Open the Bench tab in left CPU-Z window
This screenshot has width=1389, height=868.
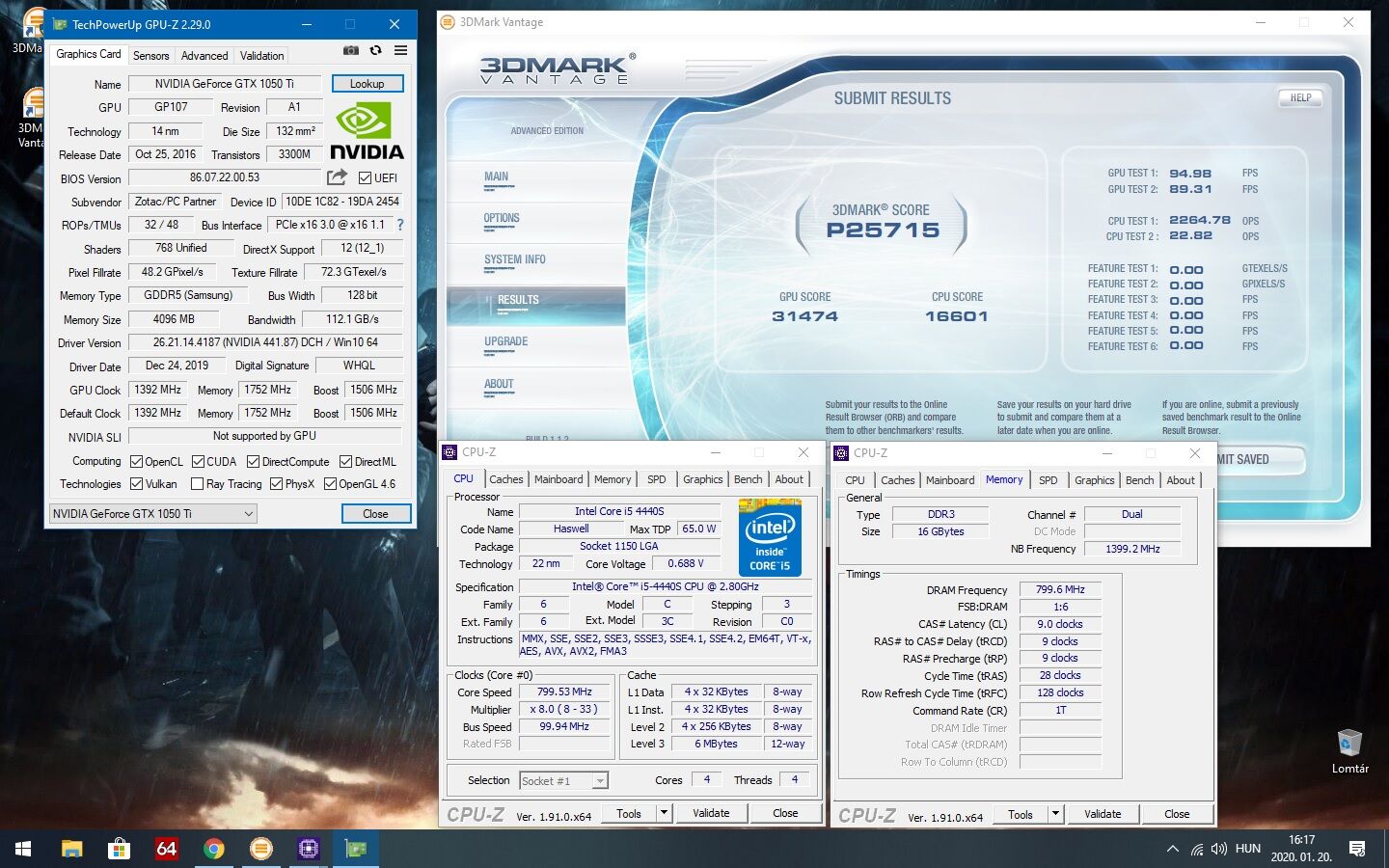[748, 479]
